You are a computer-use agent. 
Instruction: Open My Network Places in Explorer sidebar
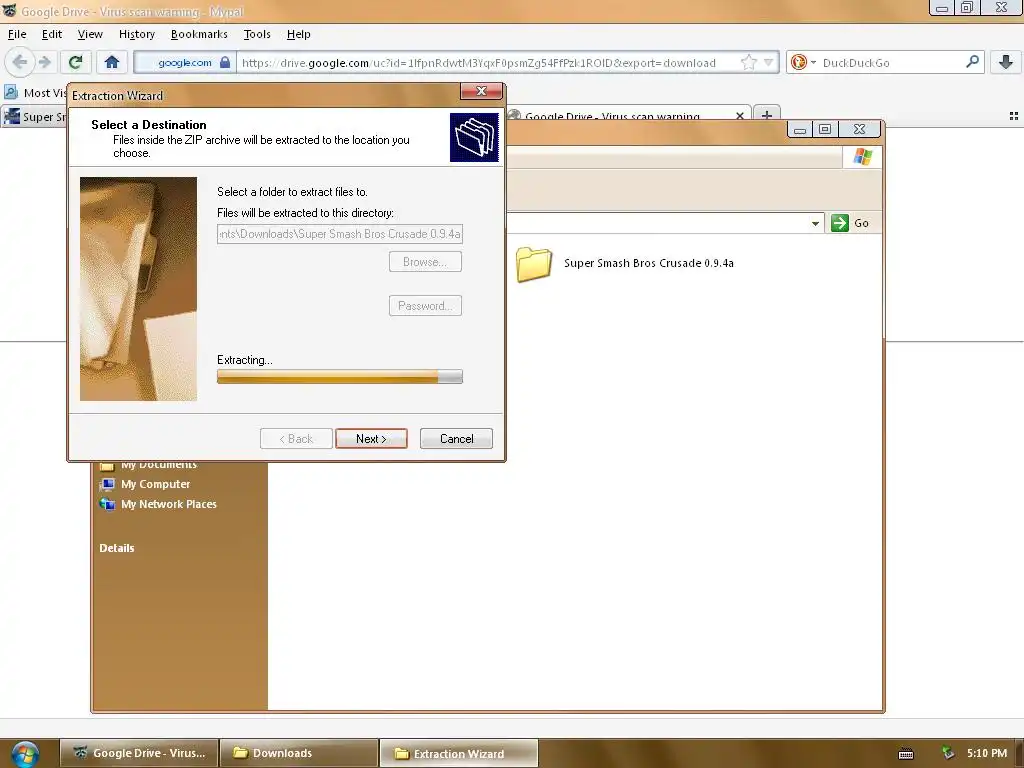[157, 504]
